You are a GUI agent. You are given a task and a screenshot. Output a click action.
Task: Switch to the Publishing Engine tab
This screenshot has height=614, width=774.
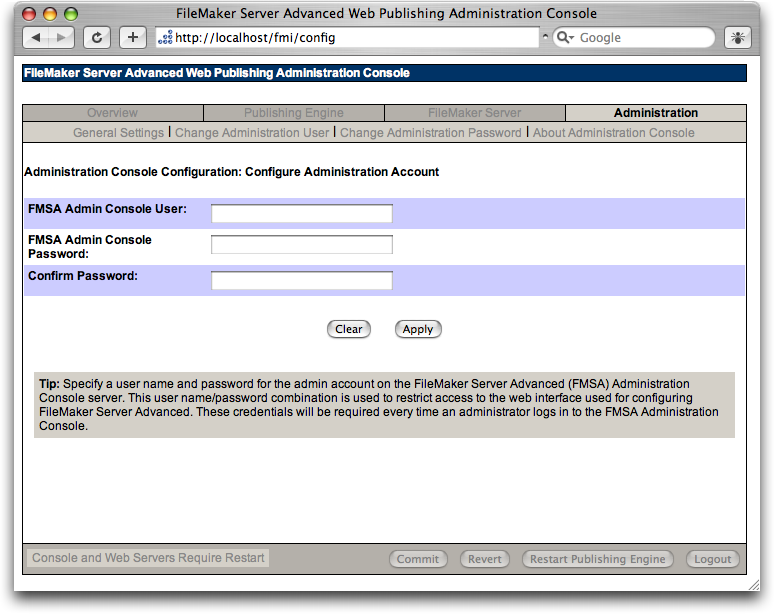coord(294,113)
